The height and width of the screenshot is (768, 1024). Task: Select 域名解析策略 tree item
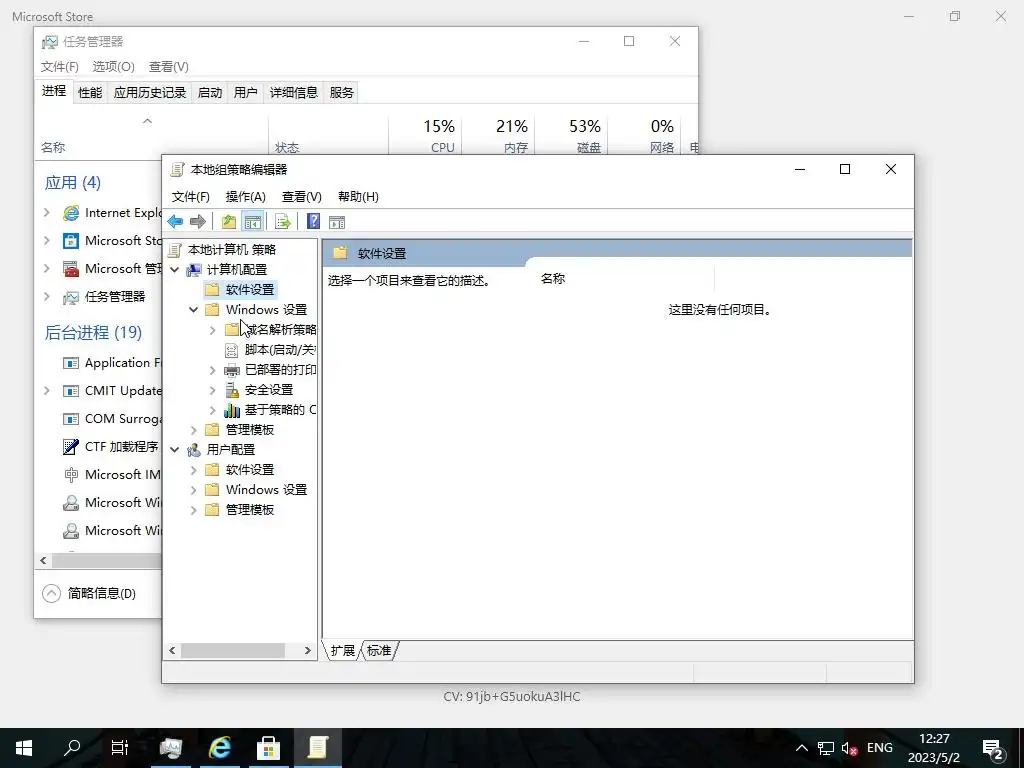pyautogui.click(x=280, y=330)
